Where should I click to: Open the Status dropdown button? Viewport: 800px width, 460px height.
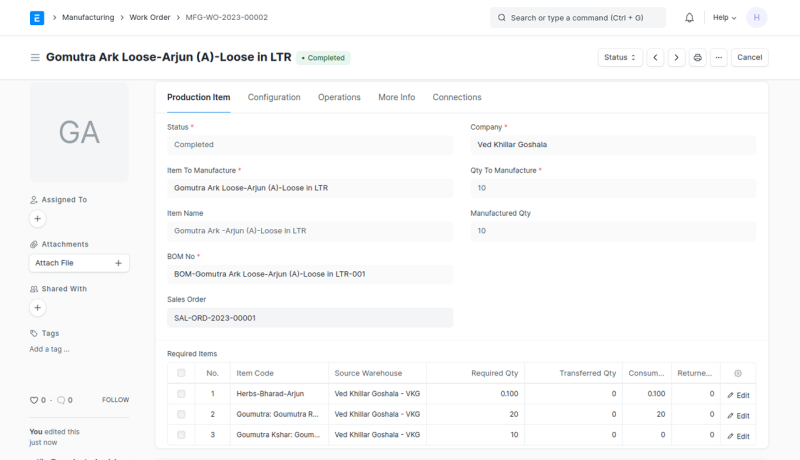(x=620, y=58)
